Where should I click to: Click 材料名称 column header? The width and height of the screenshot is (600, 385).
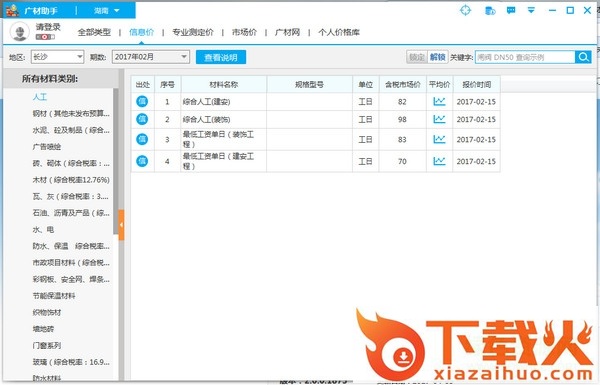223,85
